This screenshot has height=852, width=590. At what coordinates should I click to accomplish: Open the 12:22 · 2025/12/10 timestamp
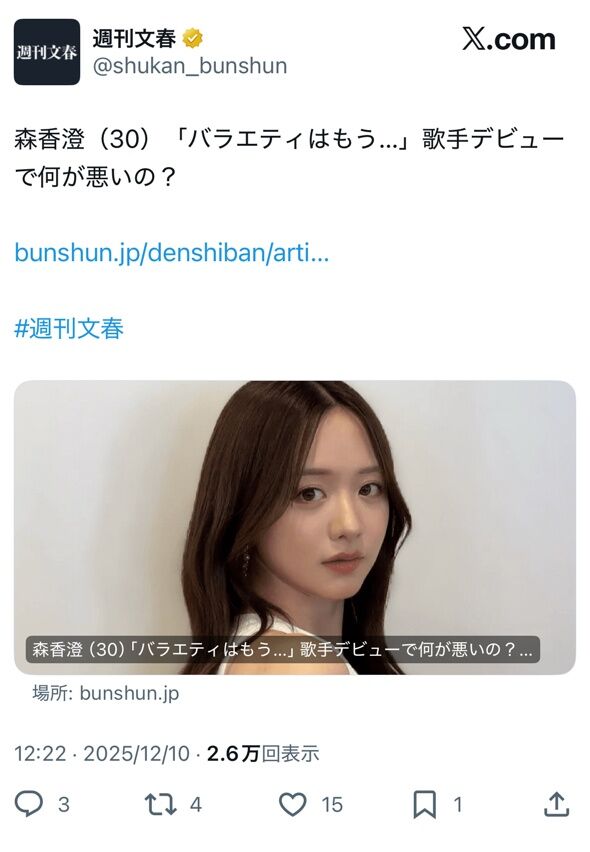[x=102, y=754]
